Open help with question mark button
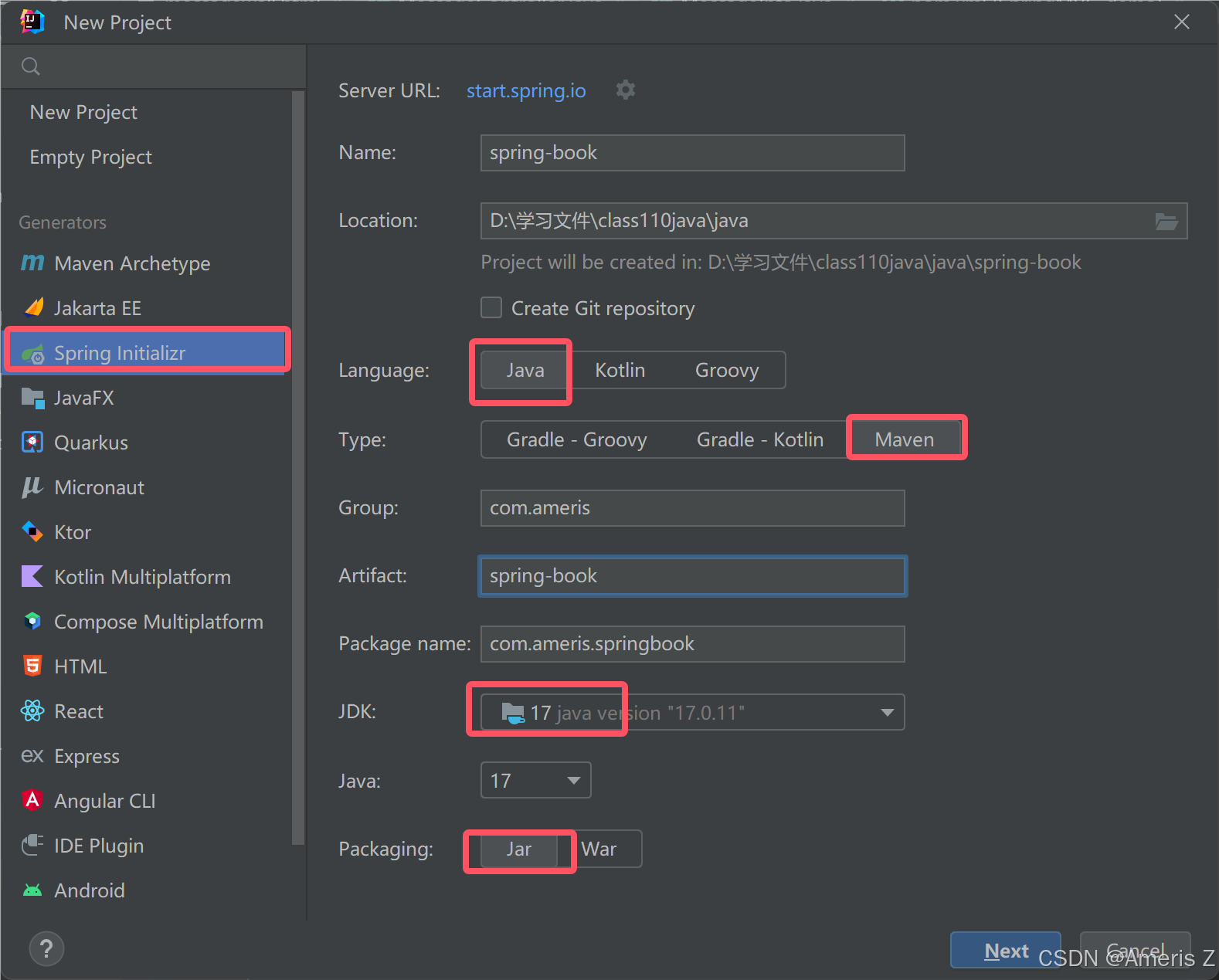Image resolution: width=1219 pixels, height=980 pixels. click(x=46, y=948)
